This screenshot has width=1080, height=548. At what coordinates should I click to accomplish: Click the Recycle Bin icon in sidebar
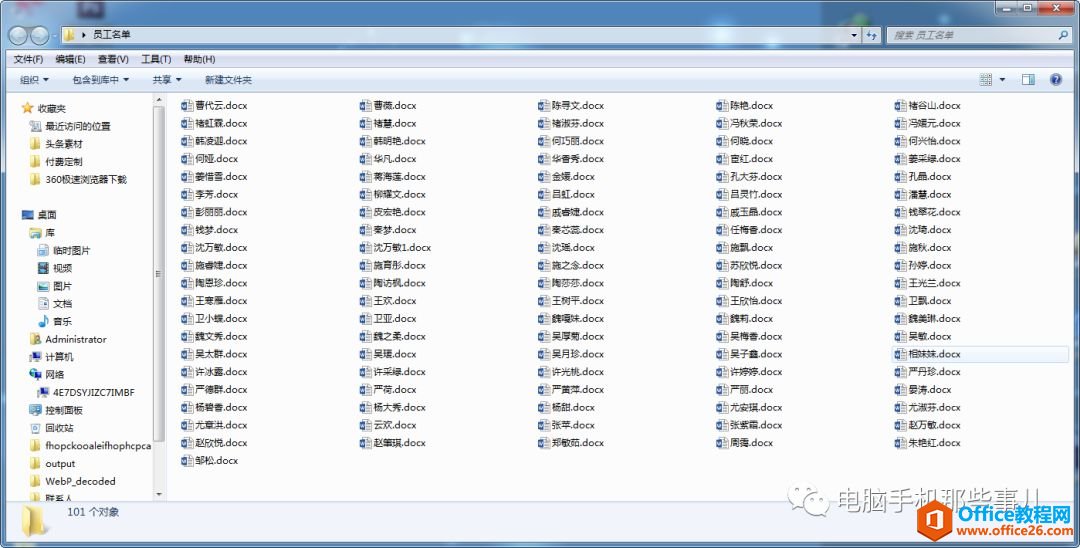click(x=35, y=428)
